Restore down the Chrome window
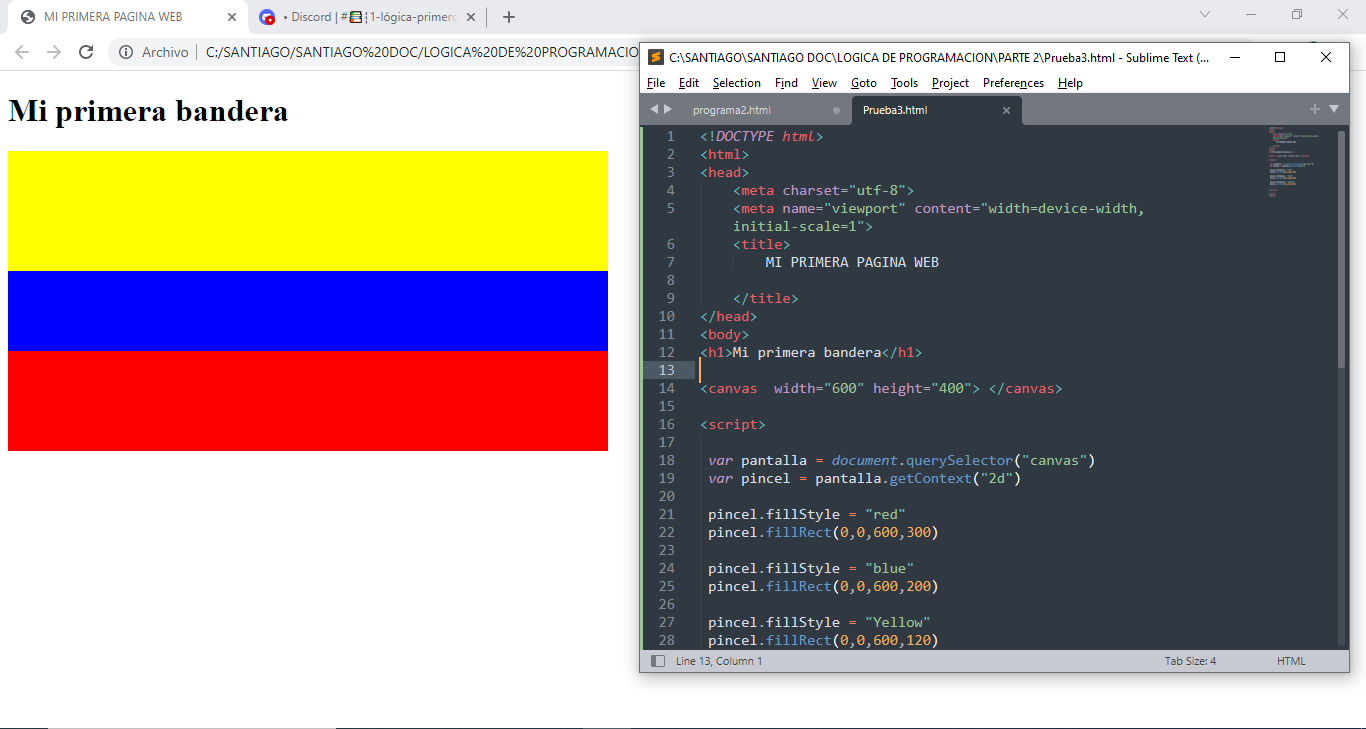Screen dimensions: 1366x729 1297,14
